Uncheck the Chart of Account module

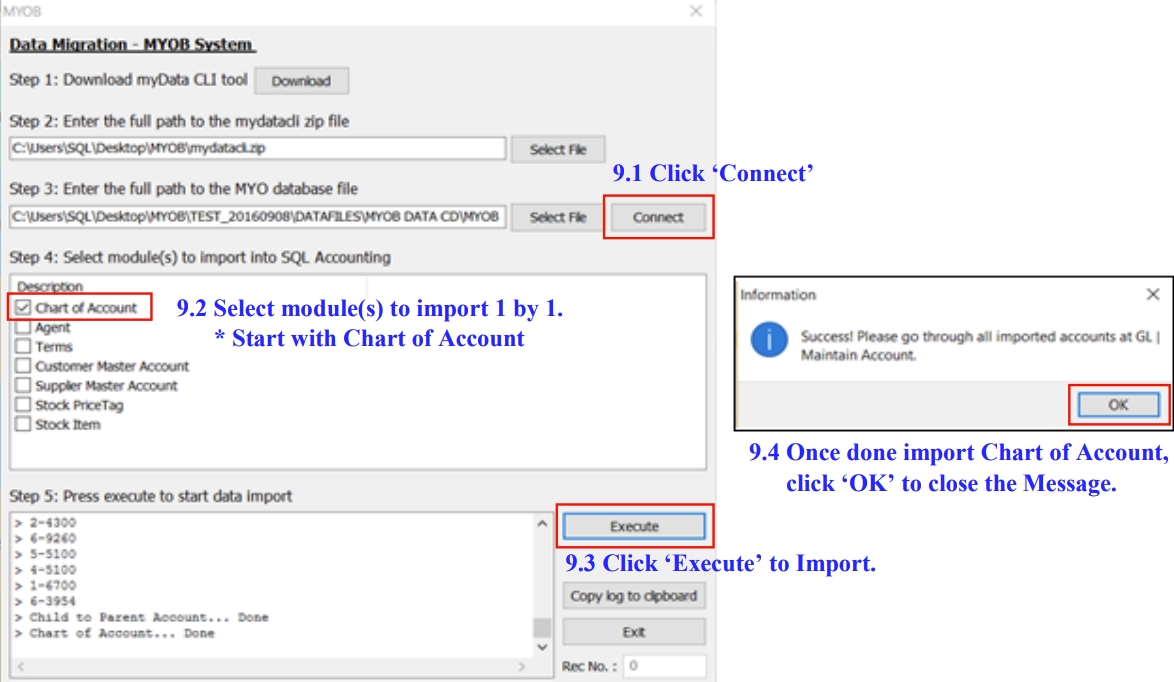[24, 308]
